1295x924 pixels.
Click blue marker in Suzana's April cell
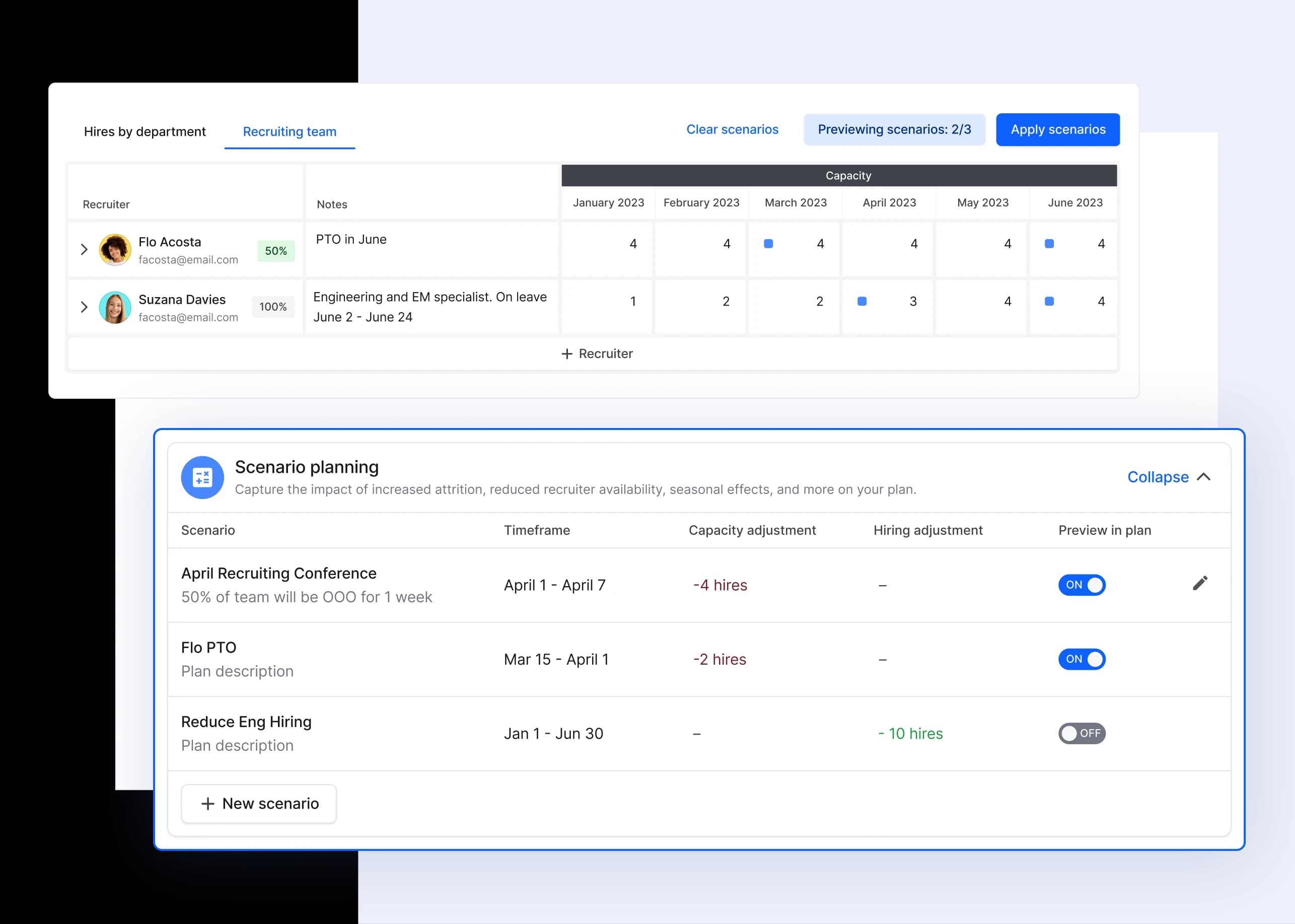coord(861,302)
